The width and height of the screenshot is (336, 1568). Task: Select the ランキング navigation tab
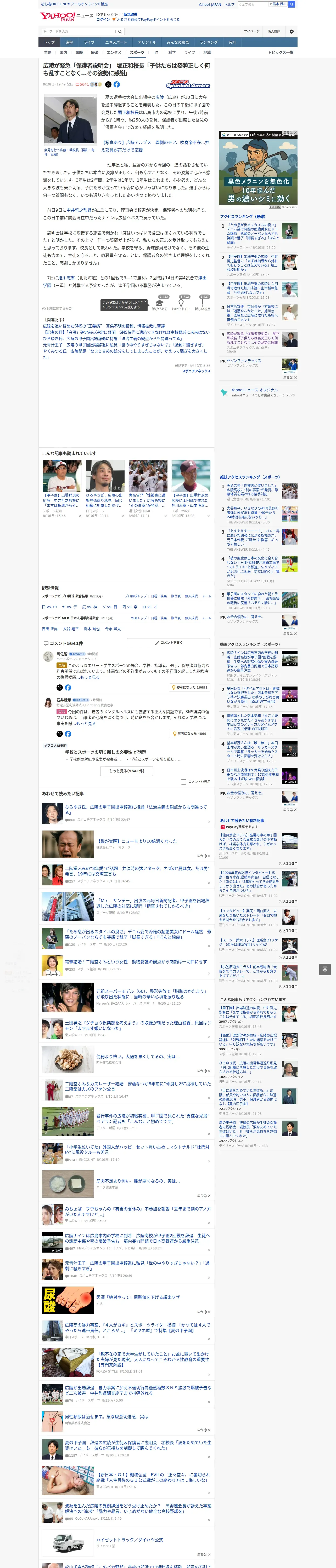point(209,43)
